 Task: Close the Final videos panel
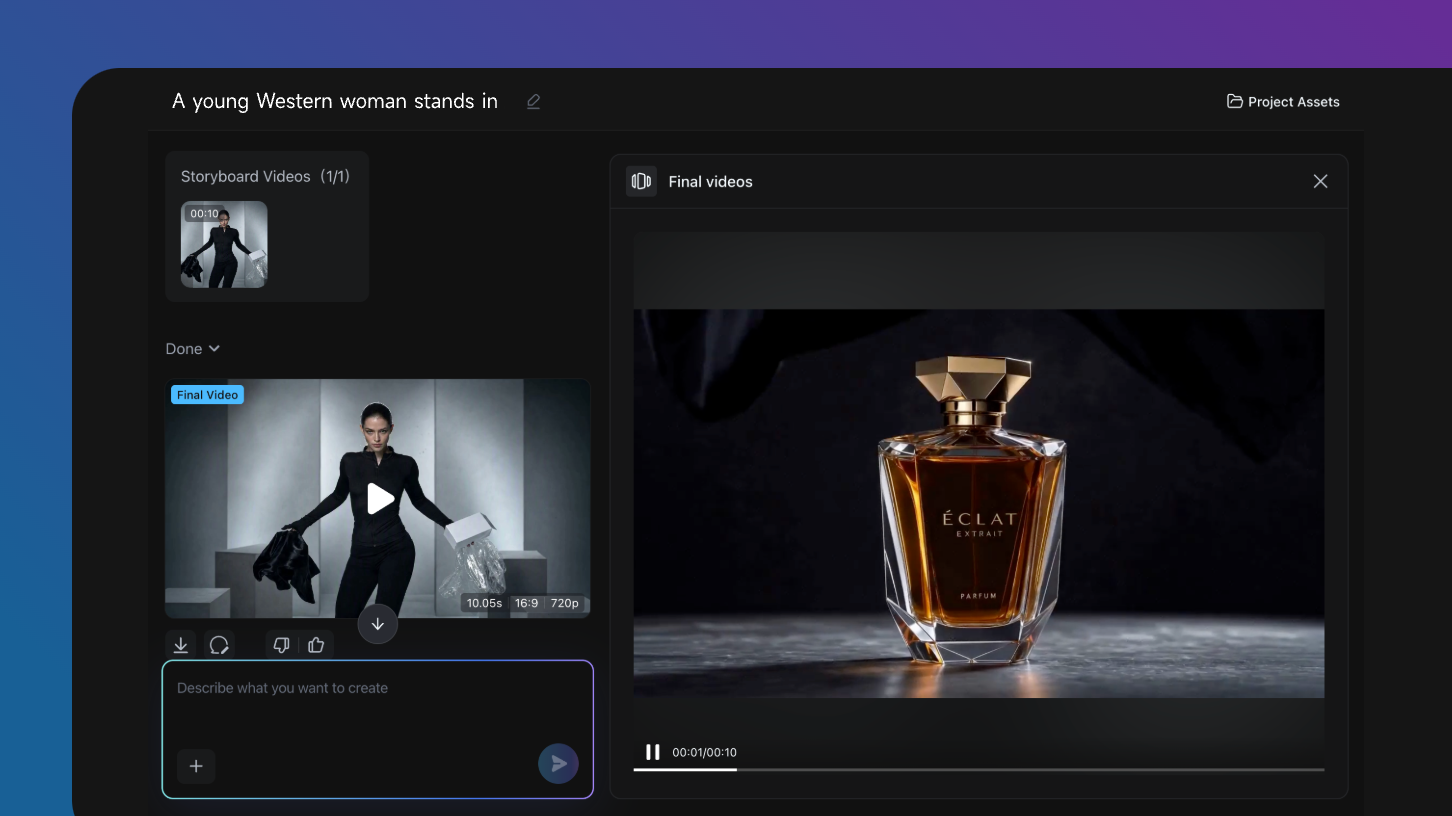[x=1320, y=181]
